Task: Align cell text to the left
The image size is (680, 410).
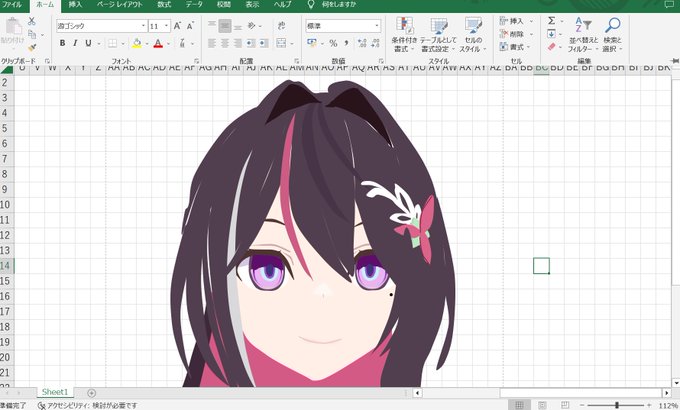Action: [212, 43]
